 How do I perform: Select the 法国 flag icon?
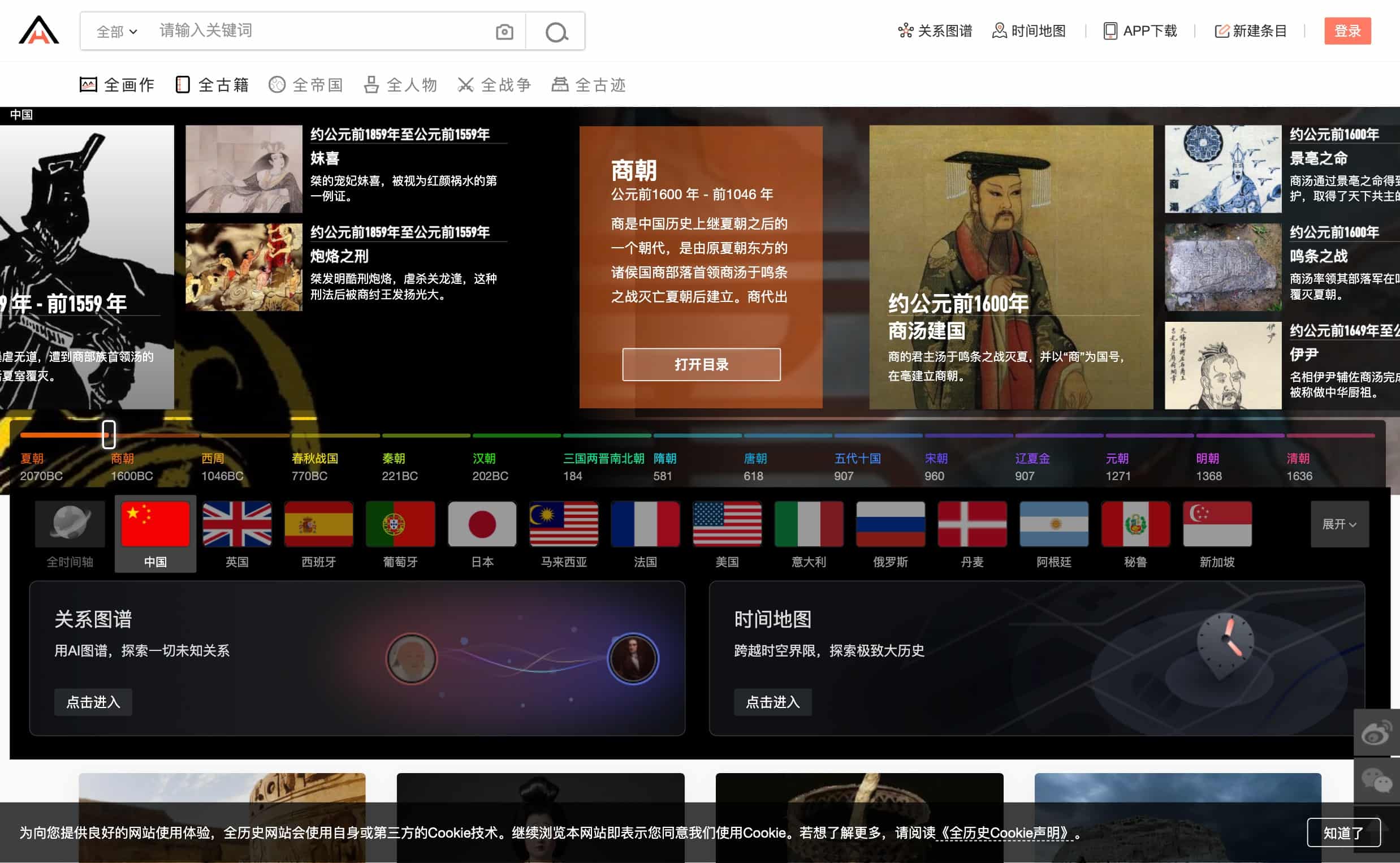(x=645, y=523)
